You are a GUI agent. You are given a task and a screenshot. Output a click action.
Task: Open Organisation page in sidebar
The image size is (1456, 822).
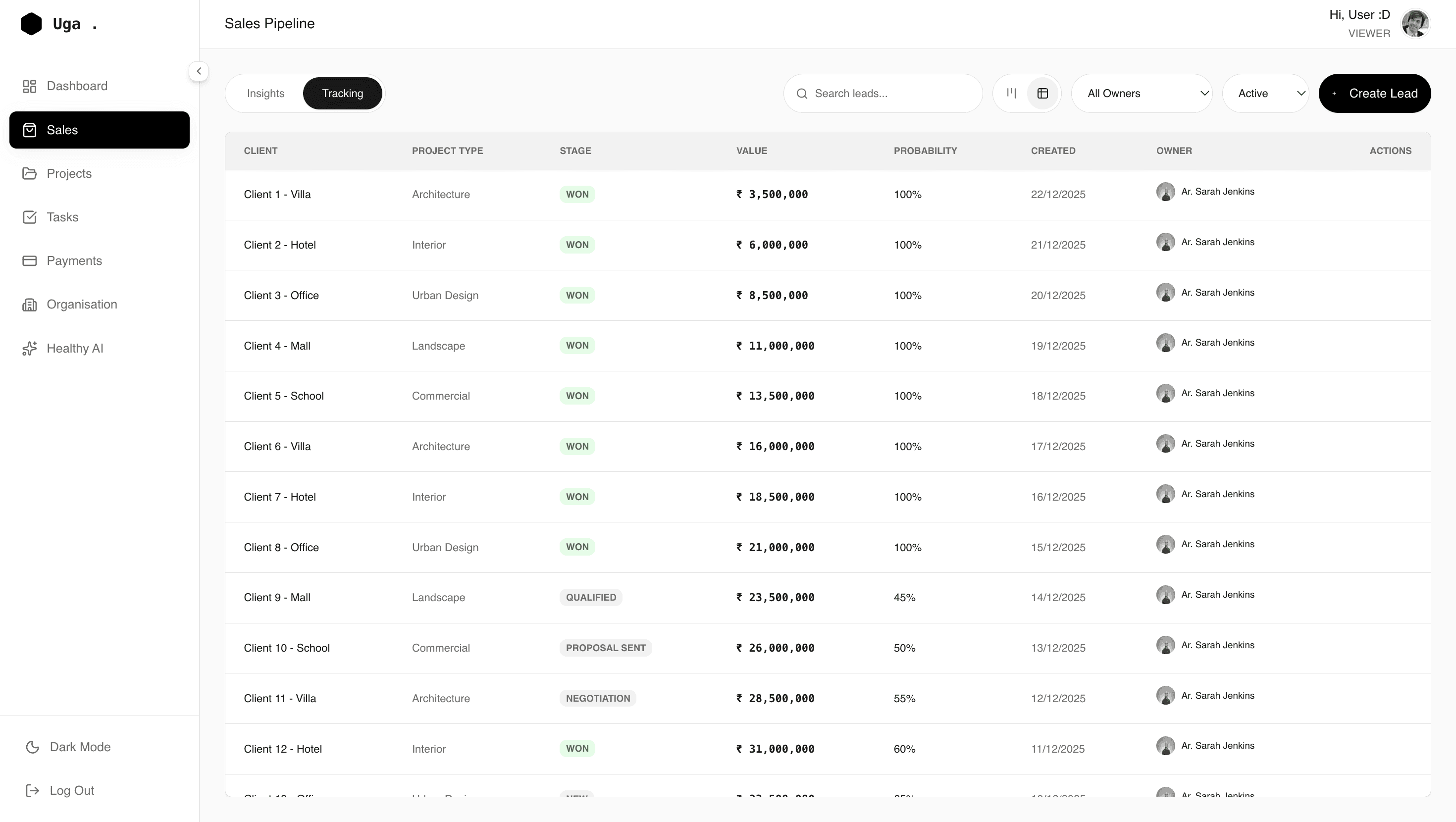click(x=81, y=304)
